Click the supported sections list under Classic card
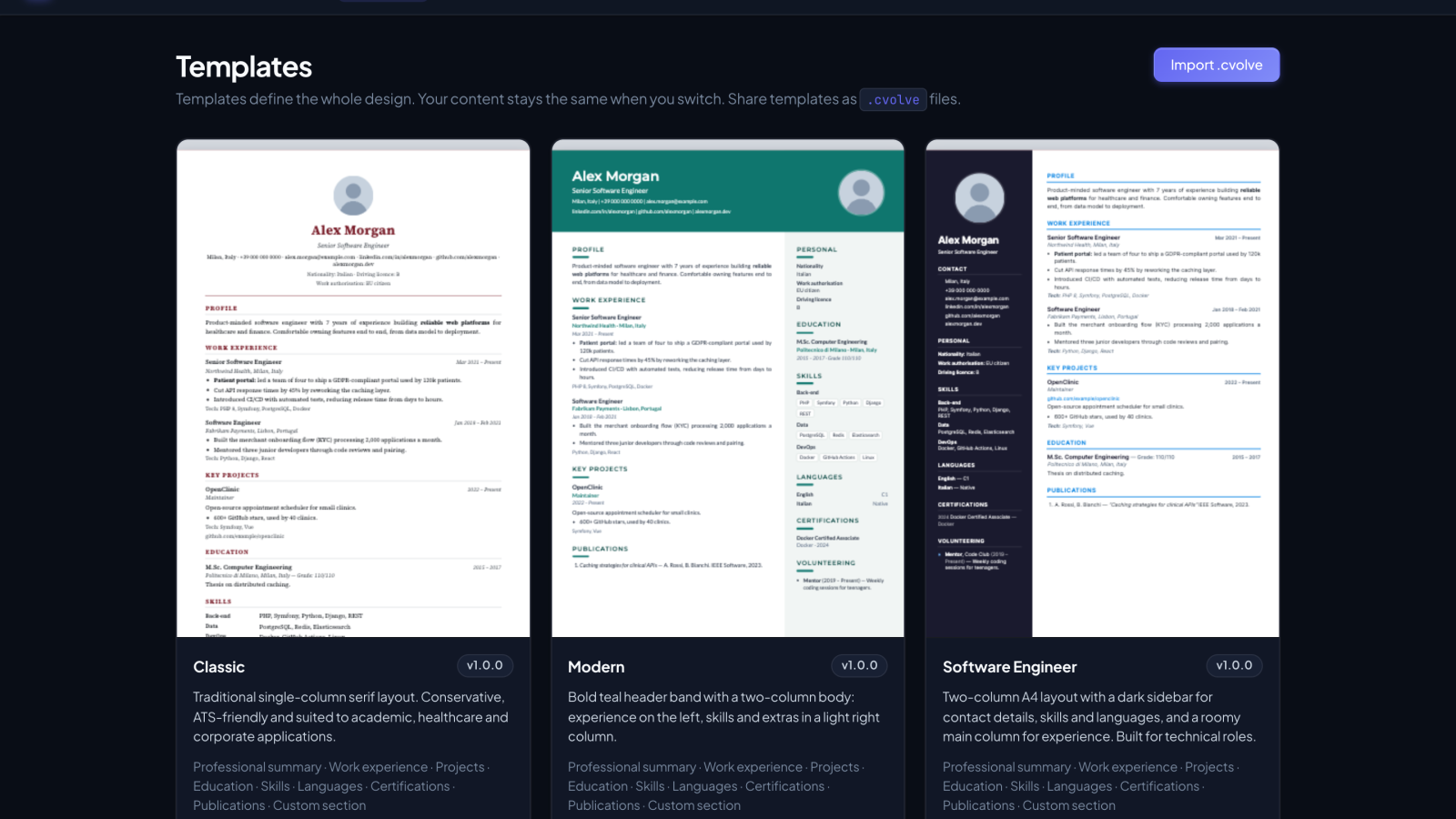This screenshot has height=819, width=1456. 342,786
